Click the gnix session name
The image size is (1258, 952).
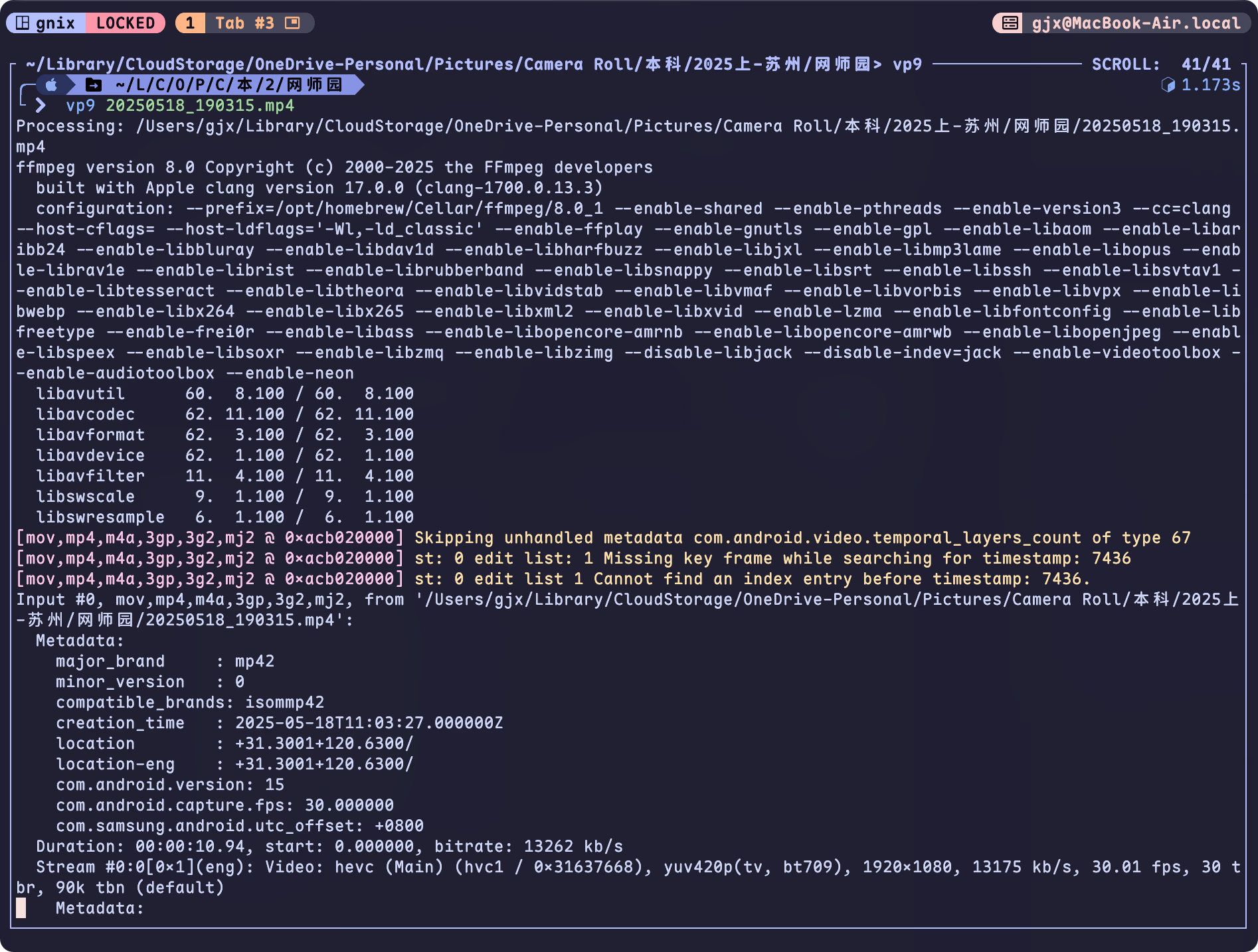55,23
